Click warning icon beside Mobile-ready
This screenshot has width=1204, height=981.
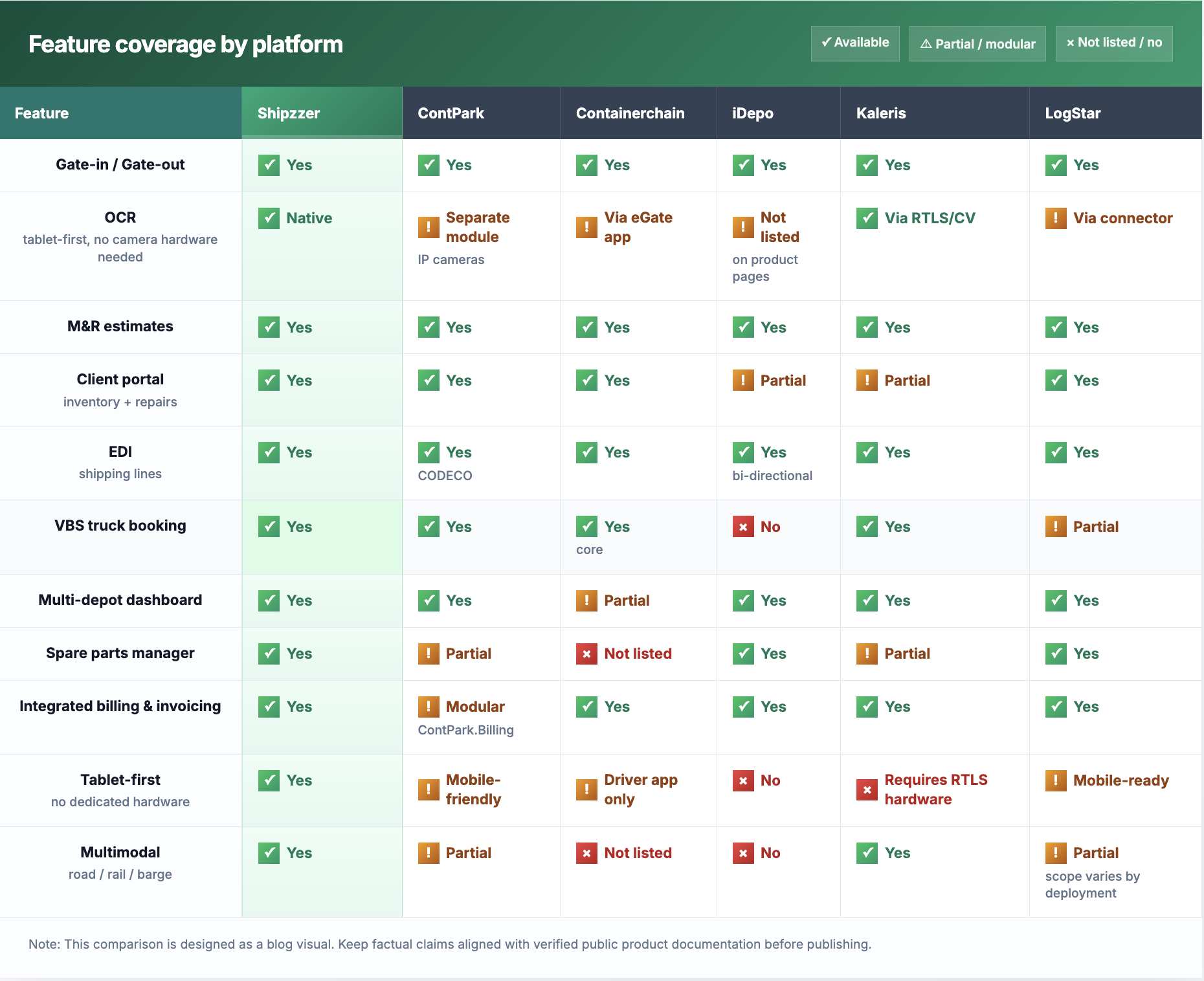pos(1056,780)
